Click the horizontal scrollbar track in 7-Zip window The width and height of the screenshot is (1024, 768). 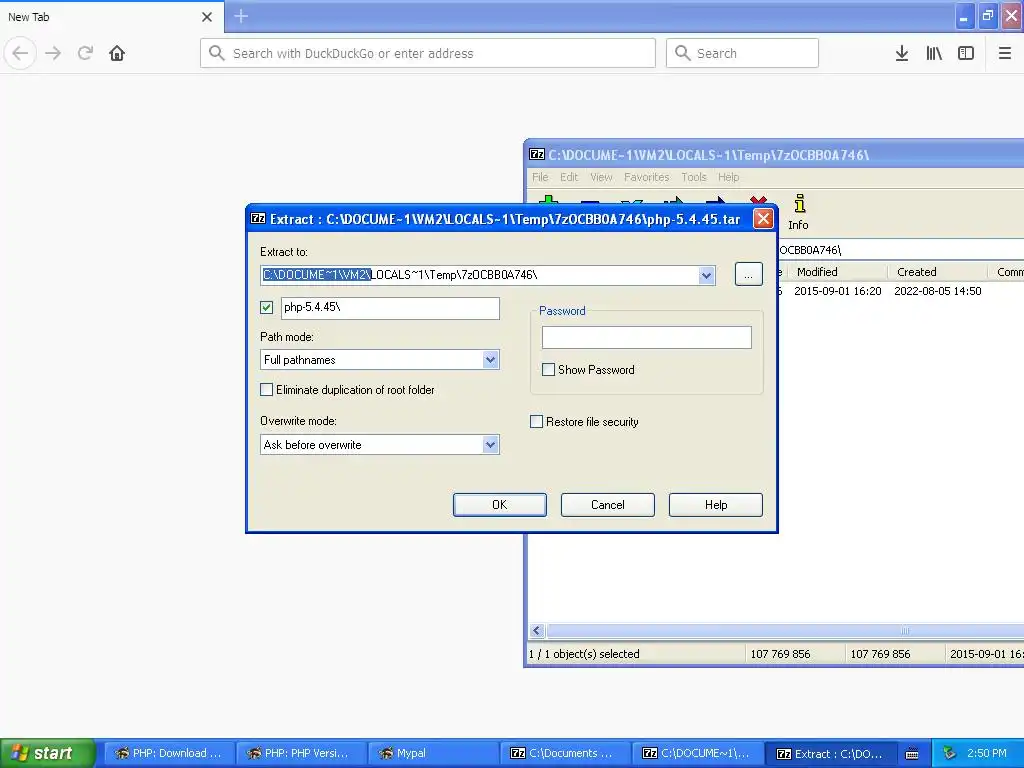click(784, 631)
